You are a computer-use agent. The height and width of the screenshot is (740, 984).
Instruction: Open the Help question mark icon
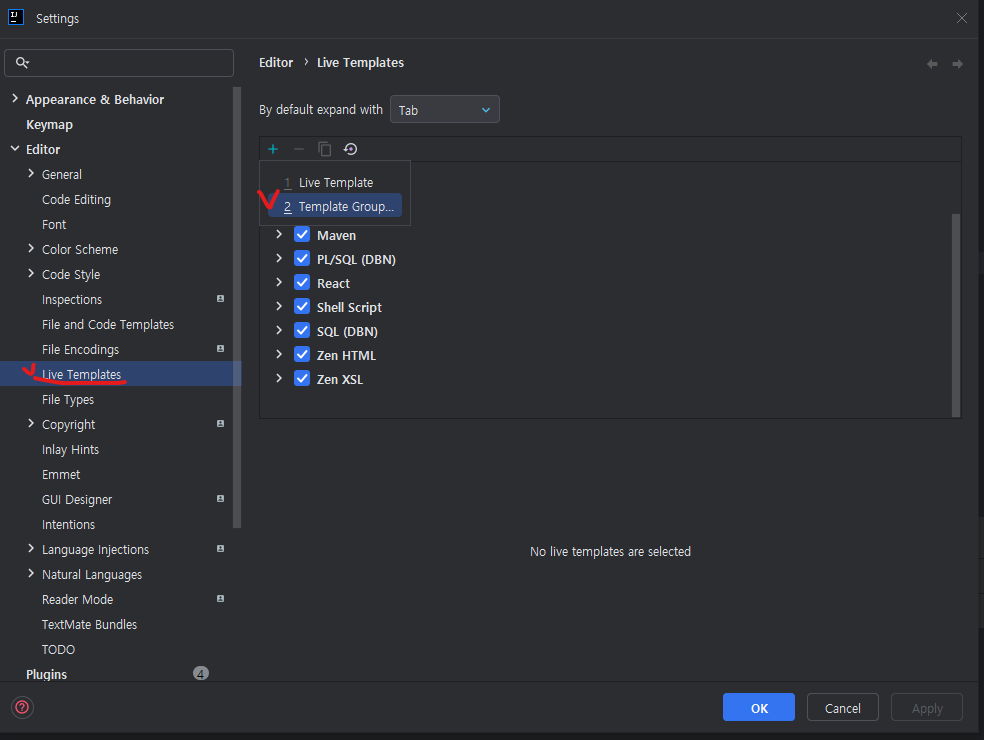click(22, 707)
